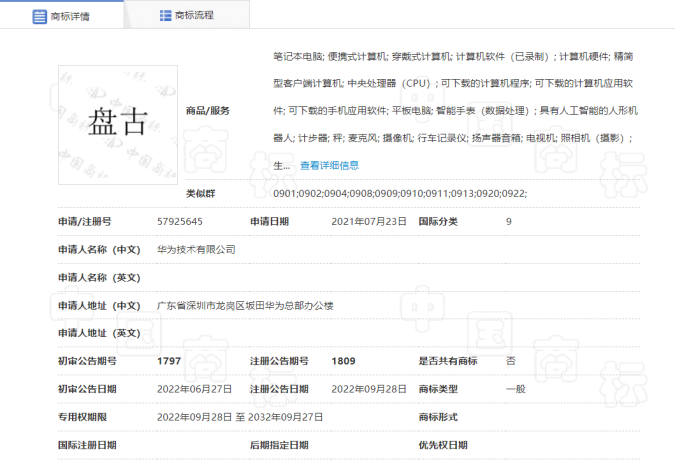
Task: Click the 国际分类 label
Action: [438, 222]
